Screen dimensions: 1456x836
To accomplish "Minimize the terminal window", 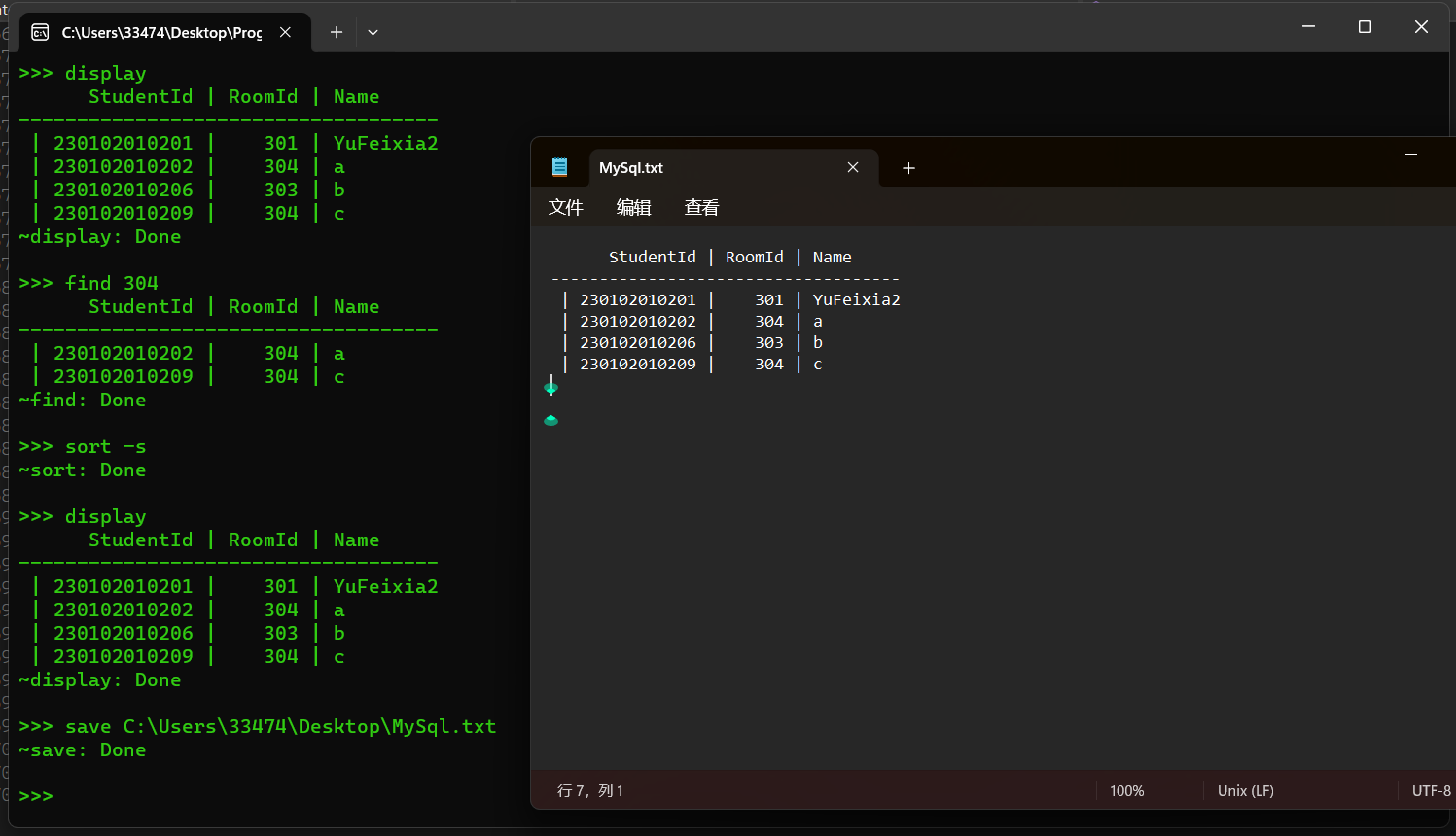I will (1308, 26).
